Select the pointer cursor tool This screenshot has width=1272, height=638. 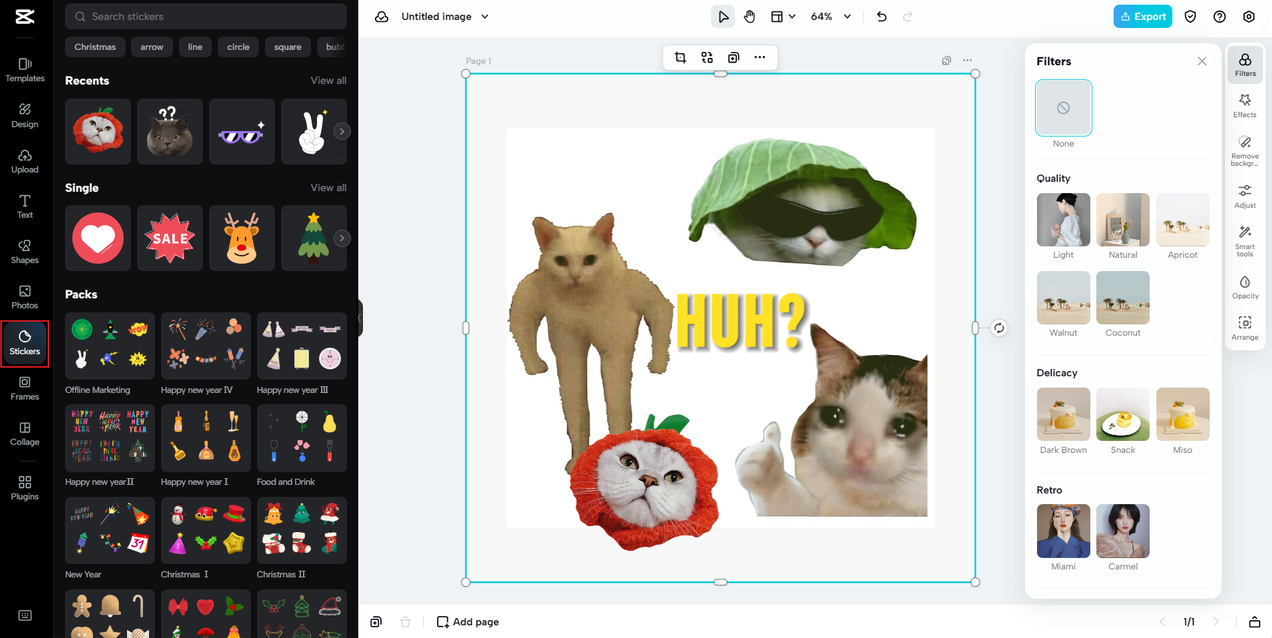coord(723,17)
